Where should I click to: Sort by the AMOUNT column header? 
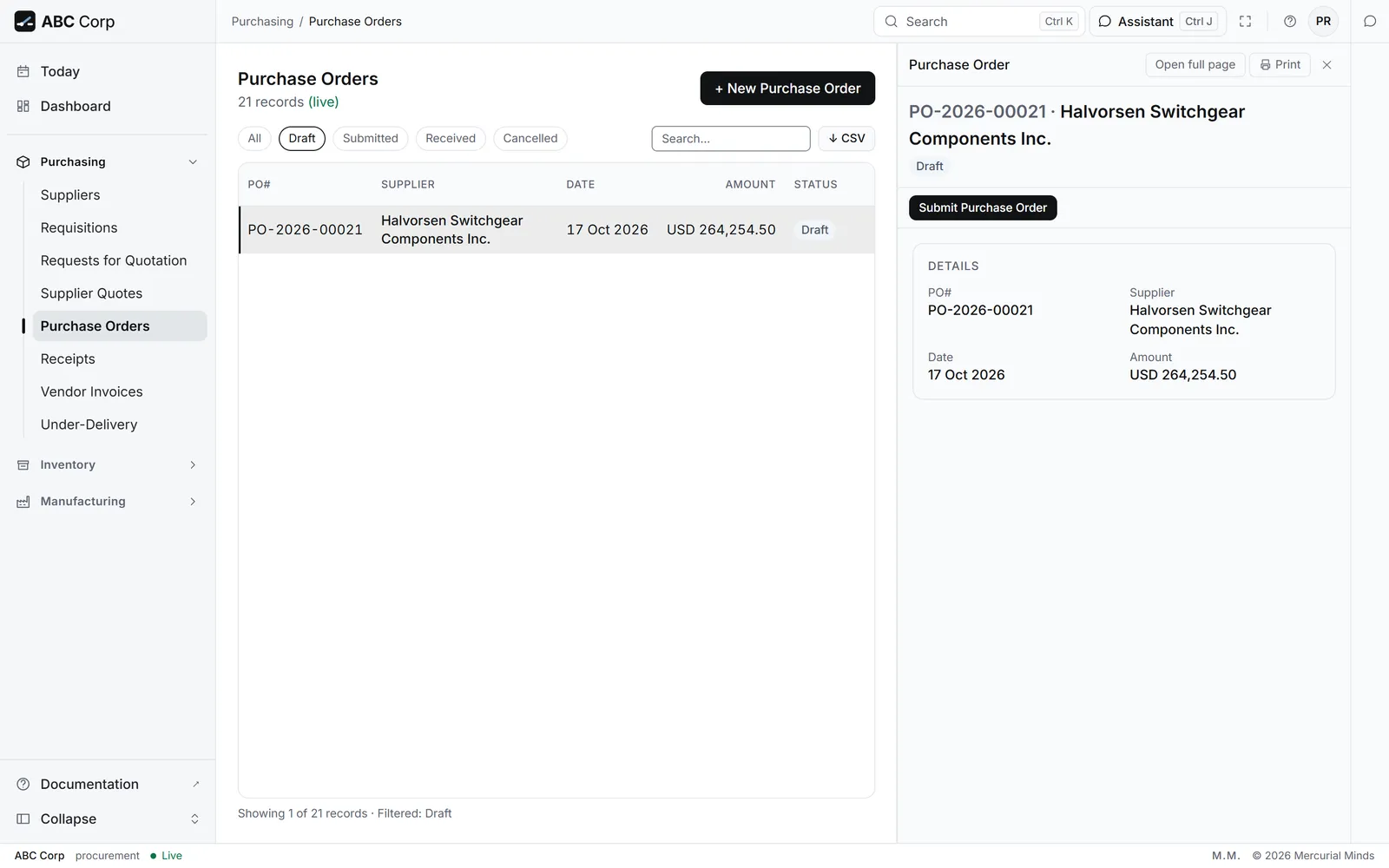coord(750,185)
